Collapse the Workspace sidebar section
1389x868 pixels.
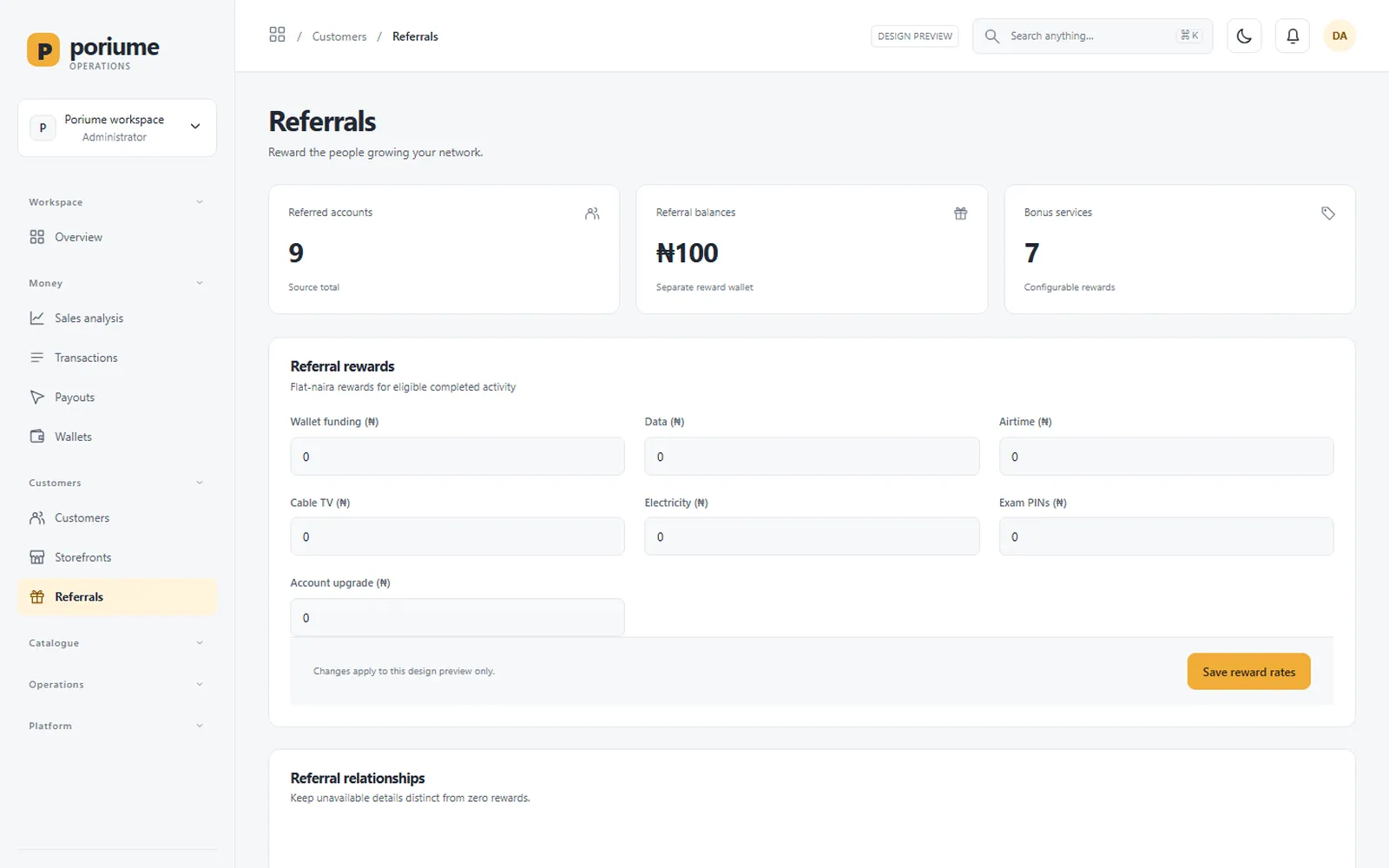click(x=117, y=202)
